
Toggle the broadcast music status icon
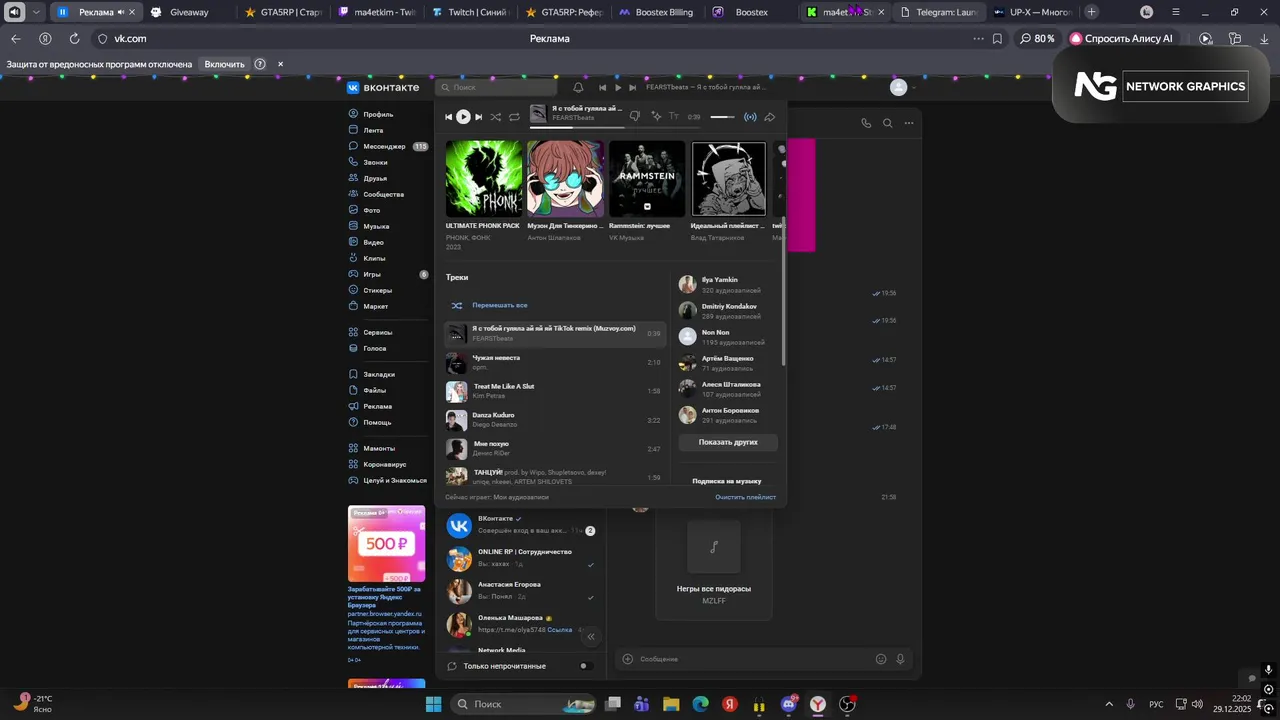click(x=751, y=117)
